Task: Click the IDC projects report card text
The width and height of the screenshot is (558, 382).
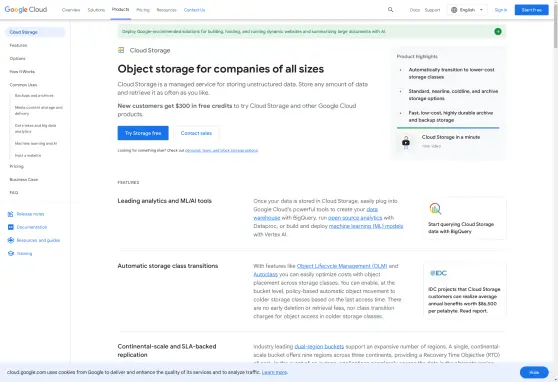Action: coord(464,300)
